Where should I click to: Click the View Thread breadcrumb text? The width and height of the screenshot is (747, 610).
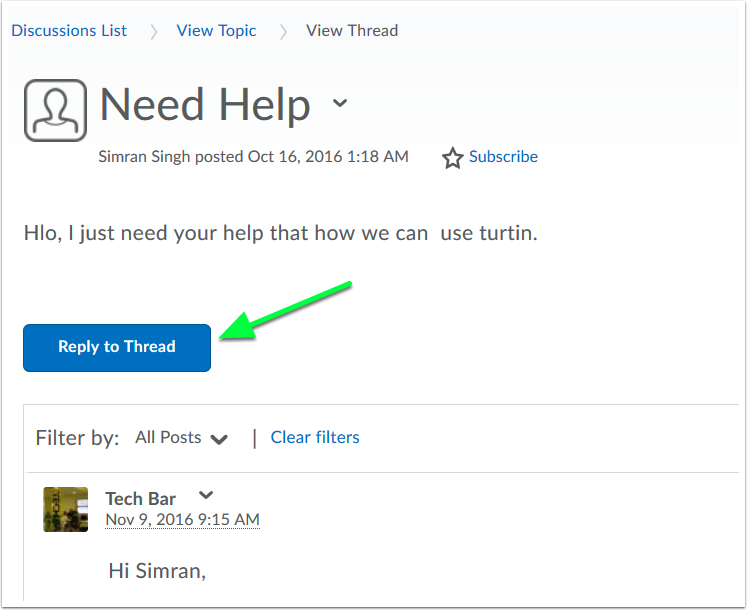pos(352,30)
